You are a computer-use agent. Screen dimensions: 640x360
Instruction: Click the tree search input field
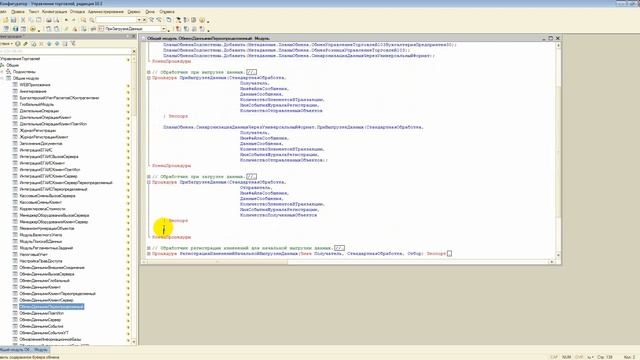click(x=65, y=51)
